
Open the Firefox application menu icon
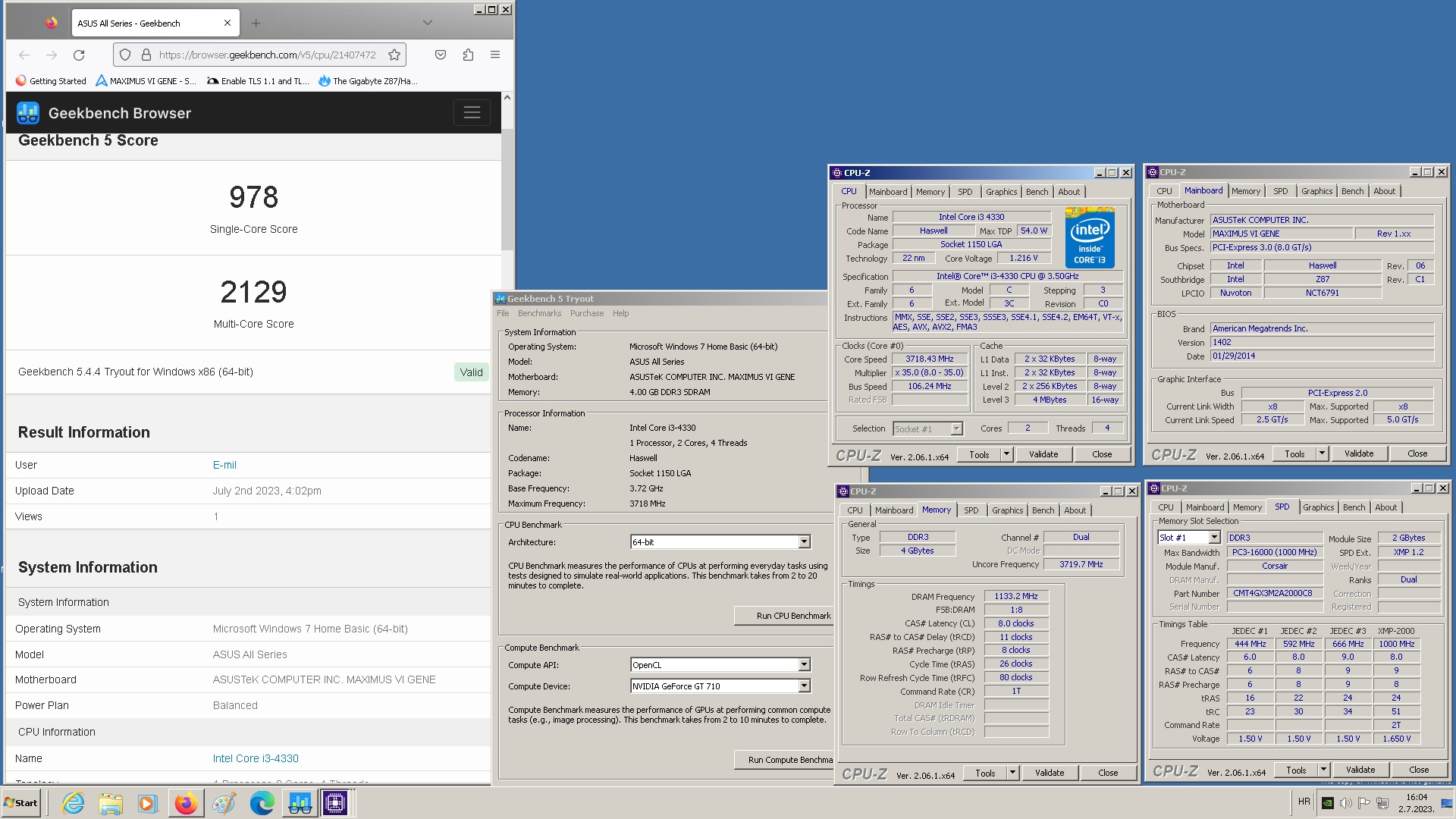coord(495,55)
